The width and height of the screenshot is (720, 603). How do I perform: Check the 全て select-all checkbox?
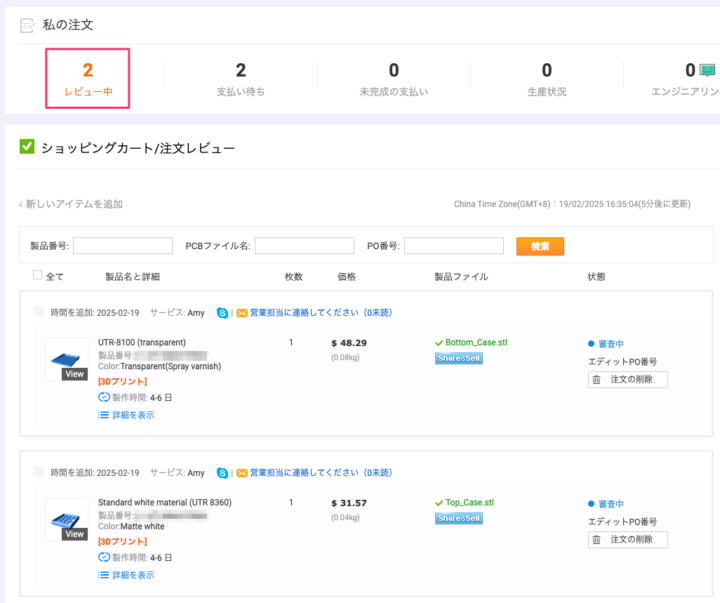[x=38, y=275]
